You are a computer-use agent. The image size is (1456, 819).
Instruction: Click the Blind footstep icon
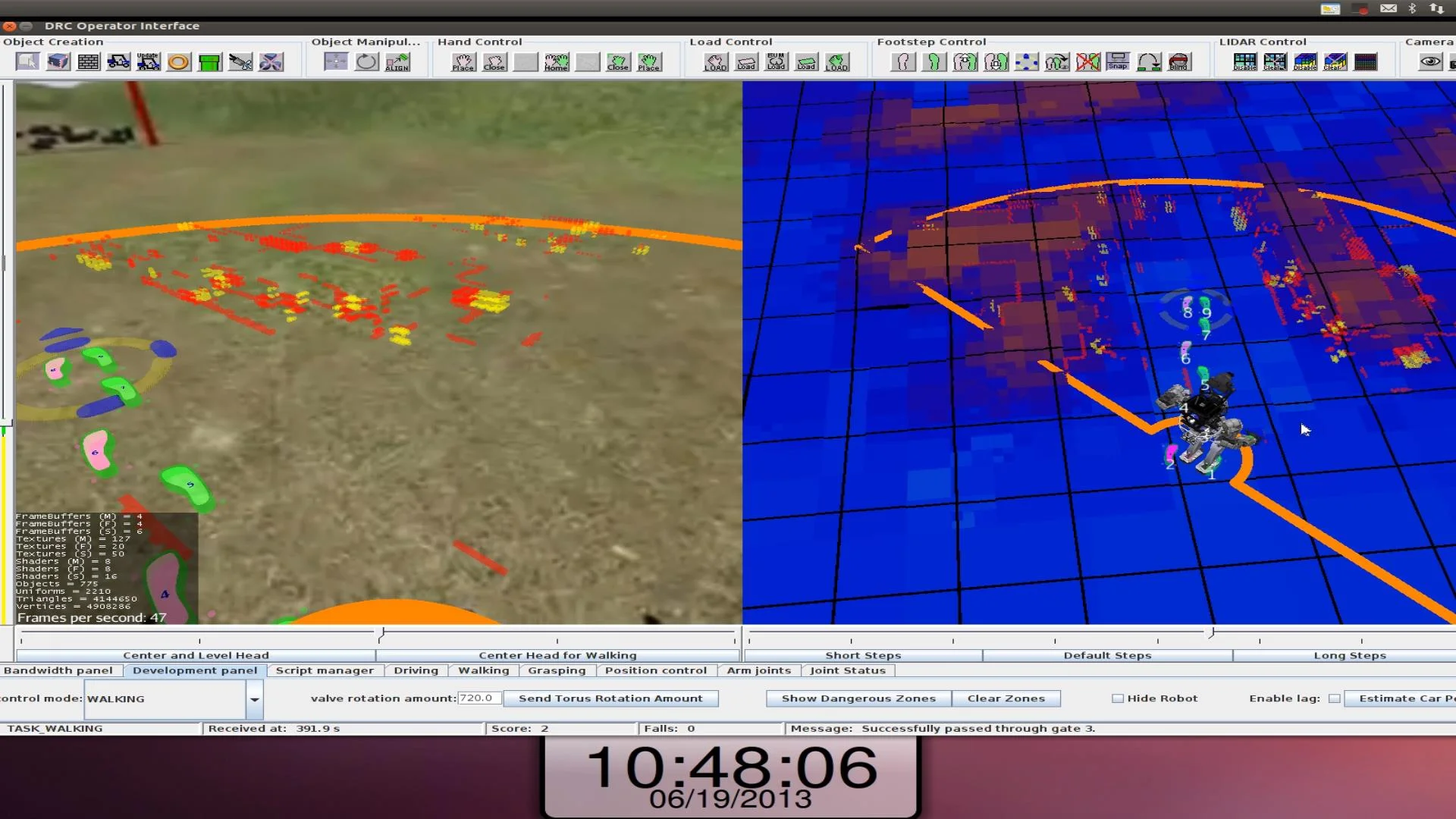tap(1178, 62)
